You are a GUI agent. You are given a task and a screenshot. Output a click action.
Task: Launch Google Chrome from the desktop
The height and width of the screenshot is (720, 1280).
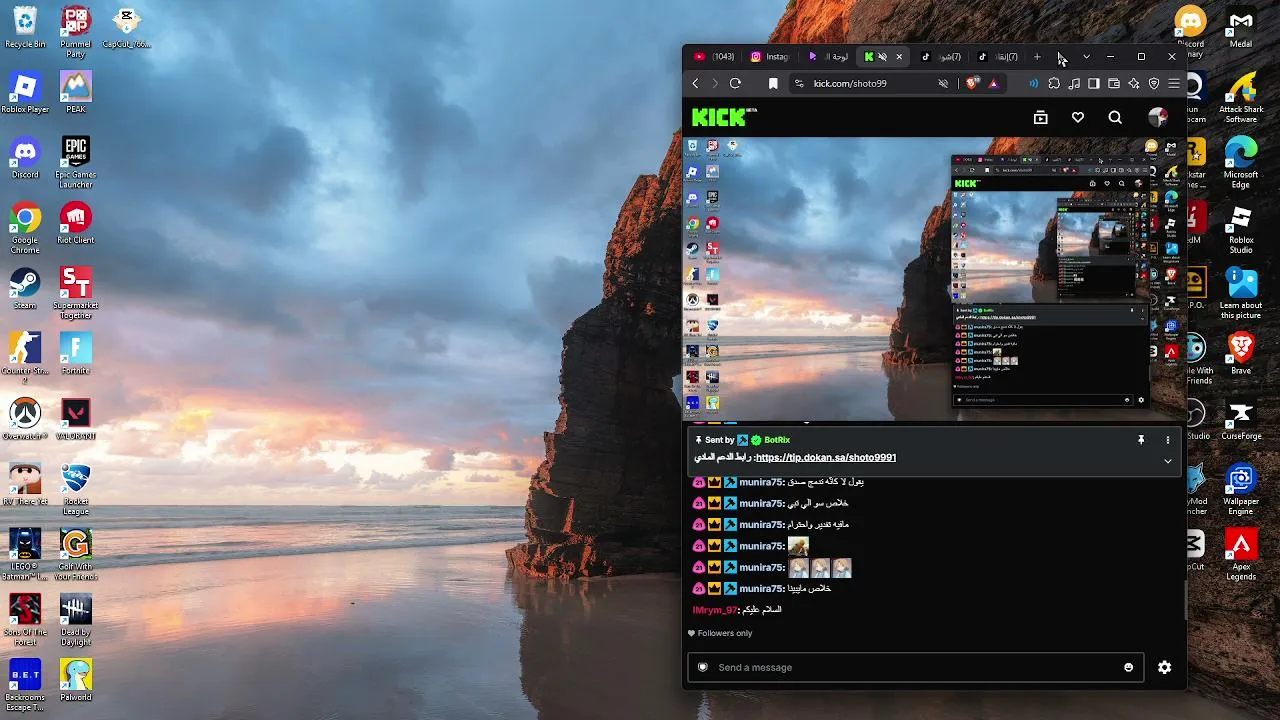click(25, 228)
